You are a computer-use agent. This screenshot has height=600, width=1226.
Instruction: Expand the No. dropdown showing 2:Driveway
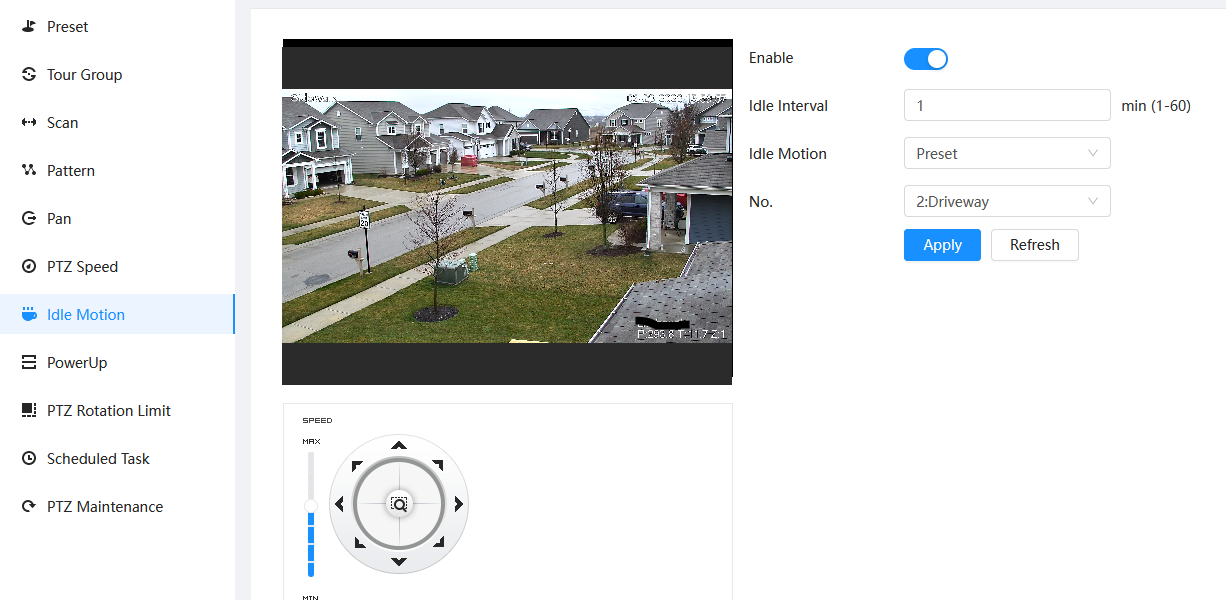coord(1006,202)
